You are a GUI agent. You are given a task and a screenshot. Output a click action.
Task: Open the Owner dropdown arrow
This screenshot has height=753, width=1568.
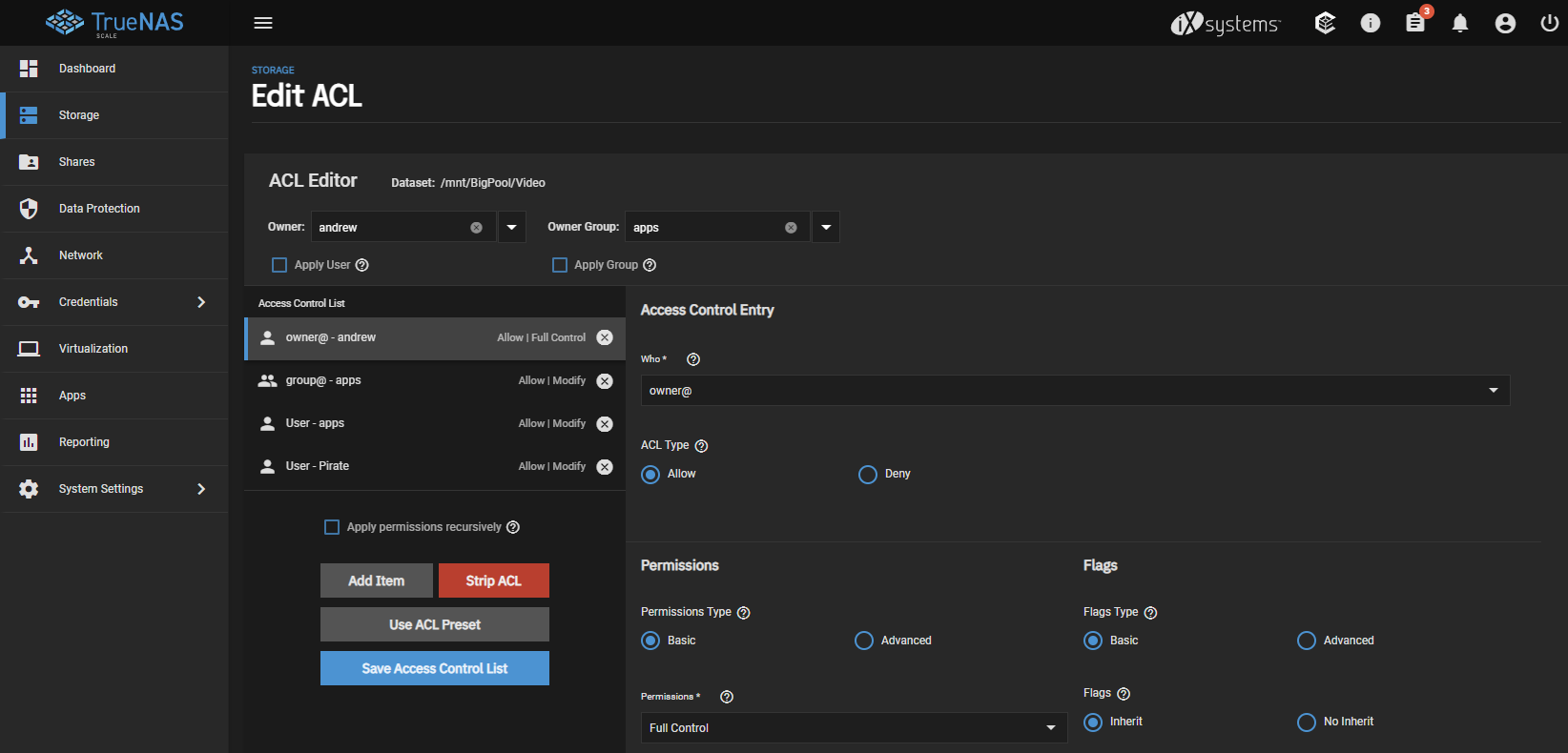click(x=512, y=227)
